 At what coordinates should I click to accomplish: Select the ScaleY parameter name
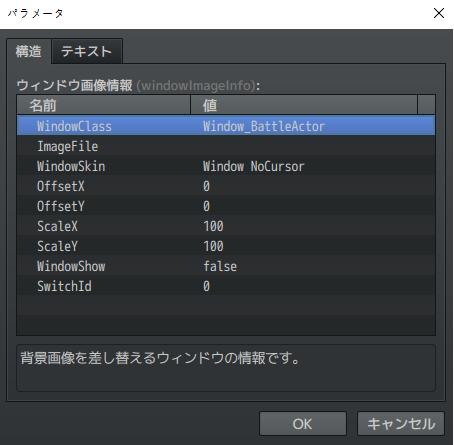(57, 246)
